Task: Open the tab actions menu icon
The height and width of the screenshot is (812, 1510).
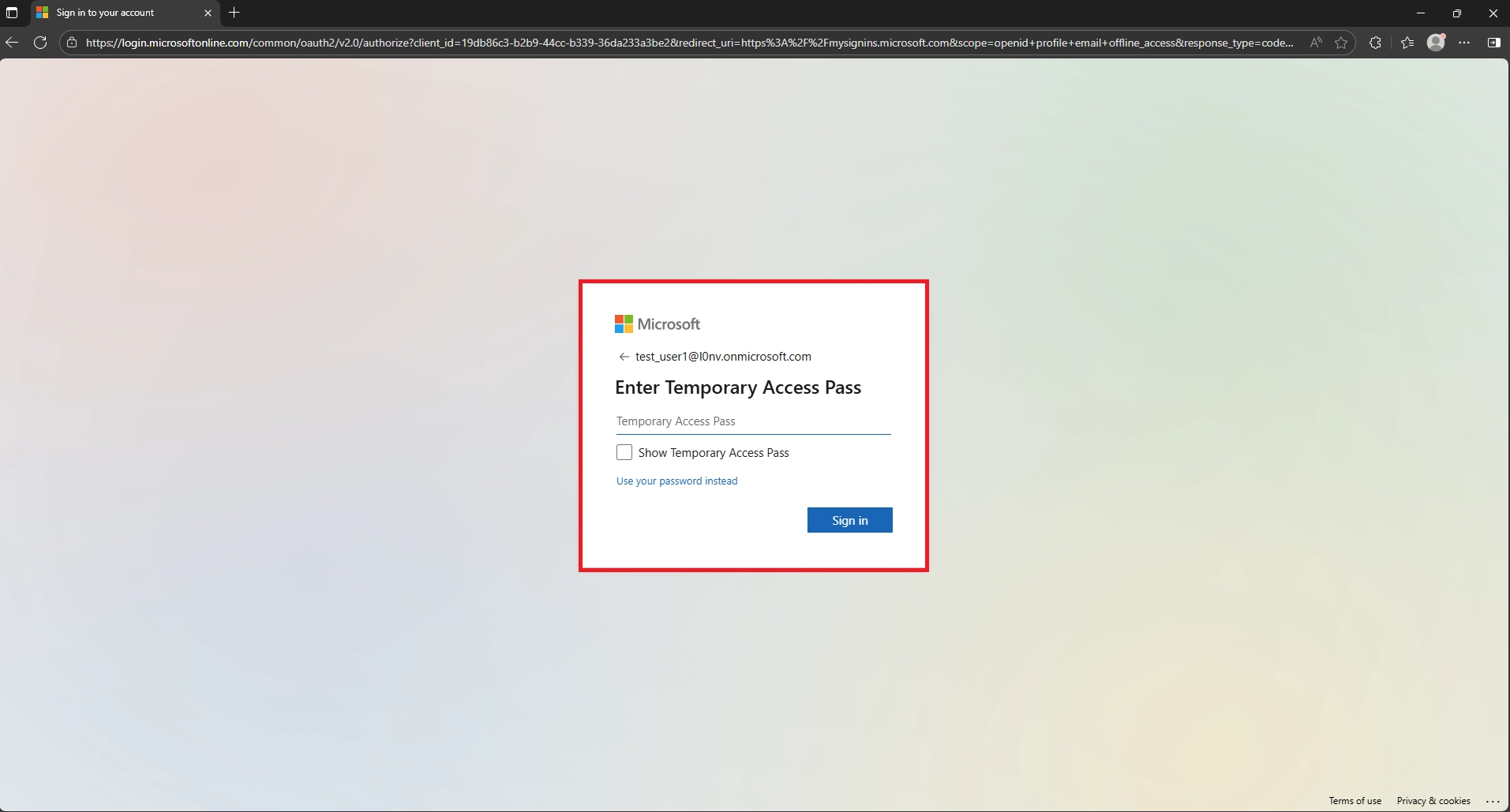Action: point(12,13)
